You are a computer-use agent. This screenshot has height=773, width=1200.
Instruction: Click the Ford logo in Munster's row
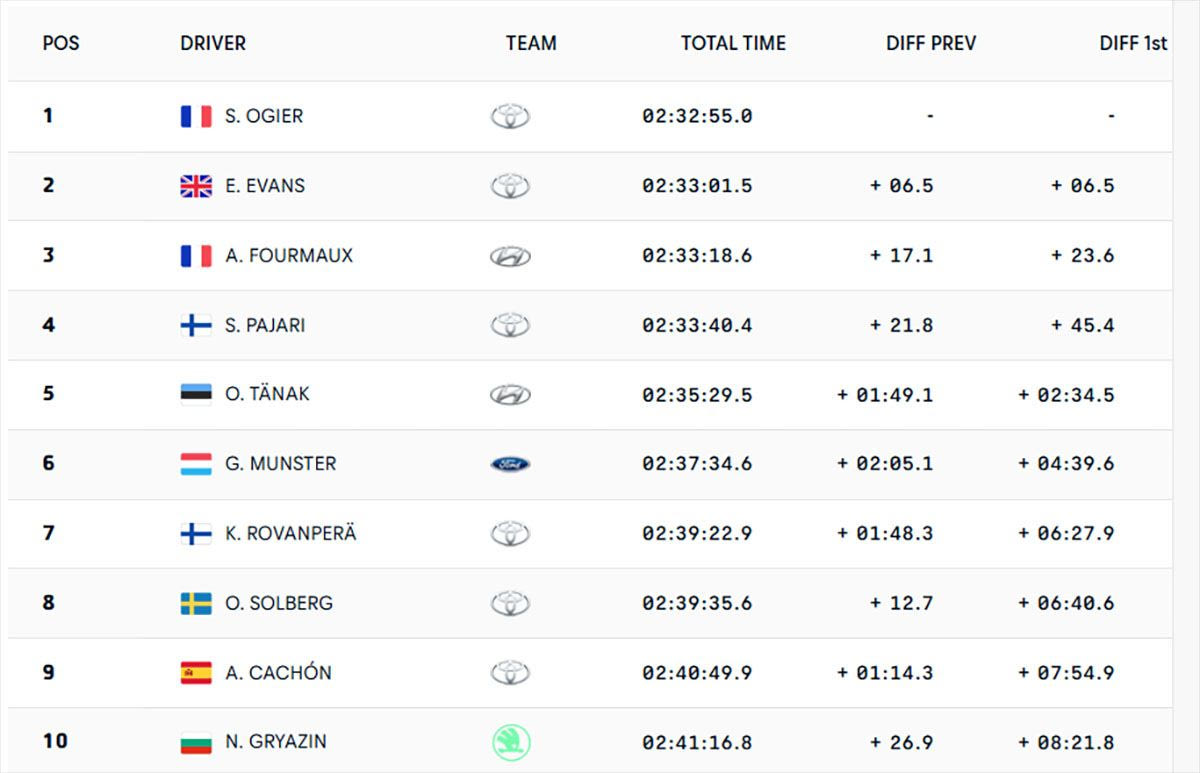pyautogui.click(x=510, y=464)
